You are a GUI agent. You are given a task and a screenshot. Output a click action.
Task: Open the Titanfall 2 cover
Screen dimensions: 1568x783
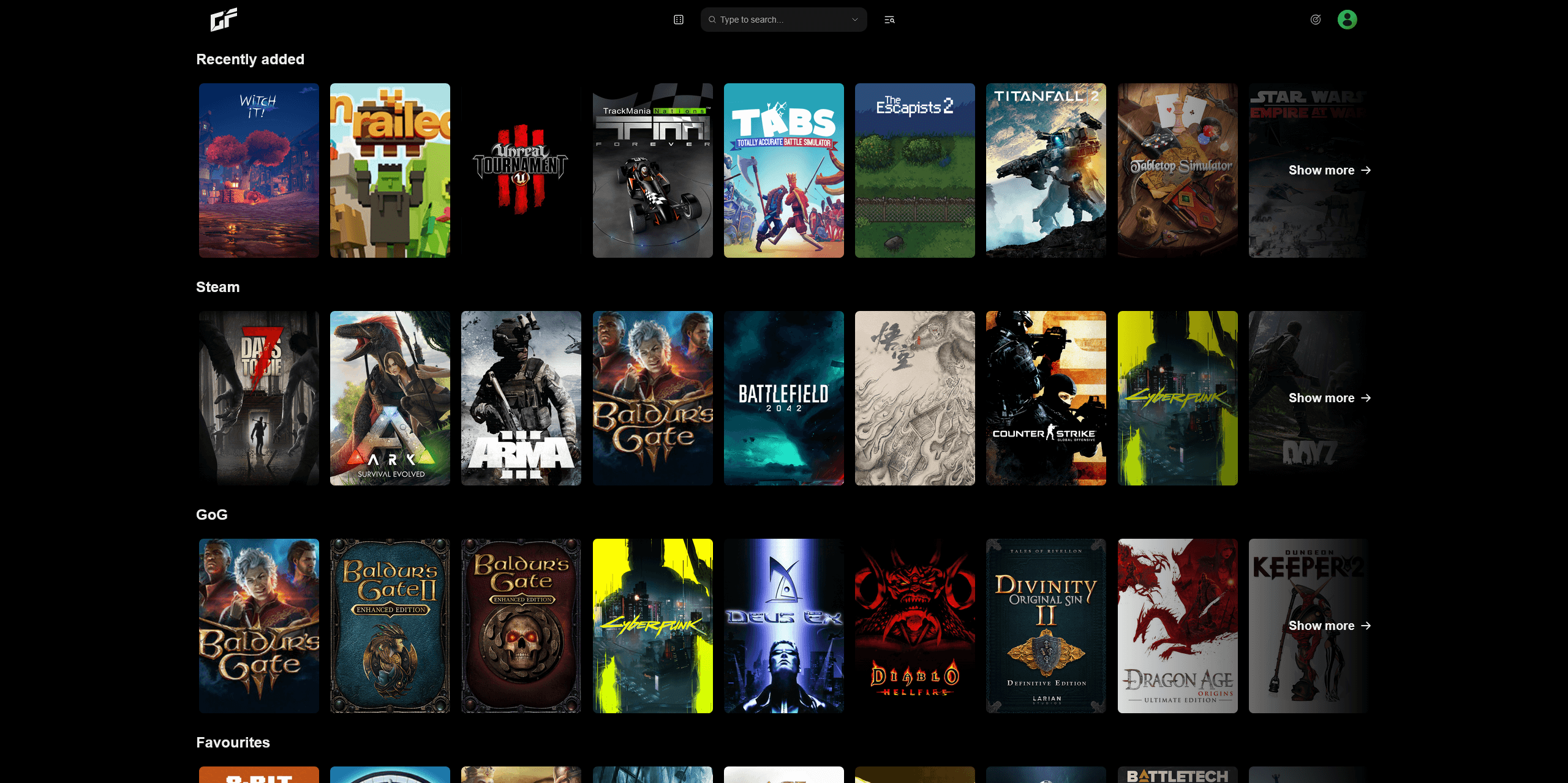point(1046,170)
